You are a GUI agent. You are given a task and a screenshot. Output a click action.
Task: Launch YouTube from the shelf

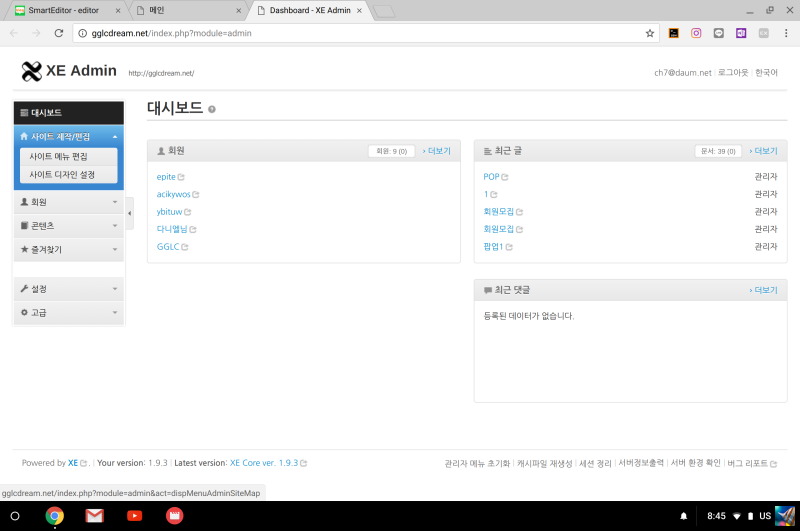pyautogui.click(x=135, y=516)
